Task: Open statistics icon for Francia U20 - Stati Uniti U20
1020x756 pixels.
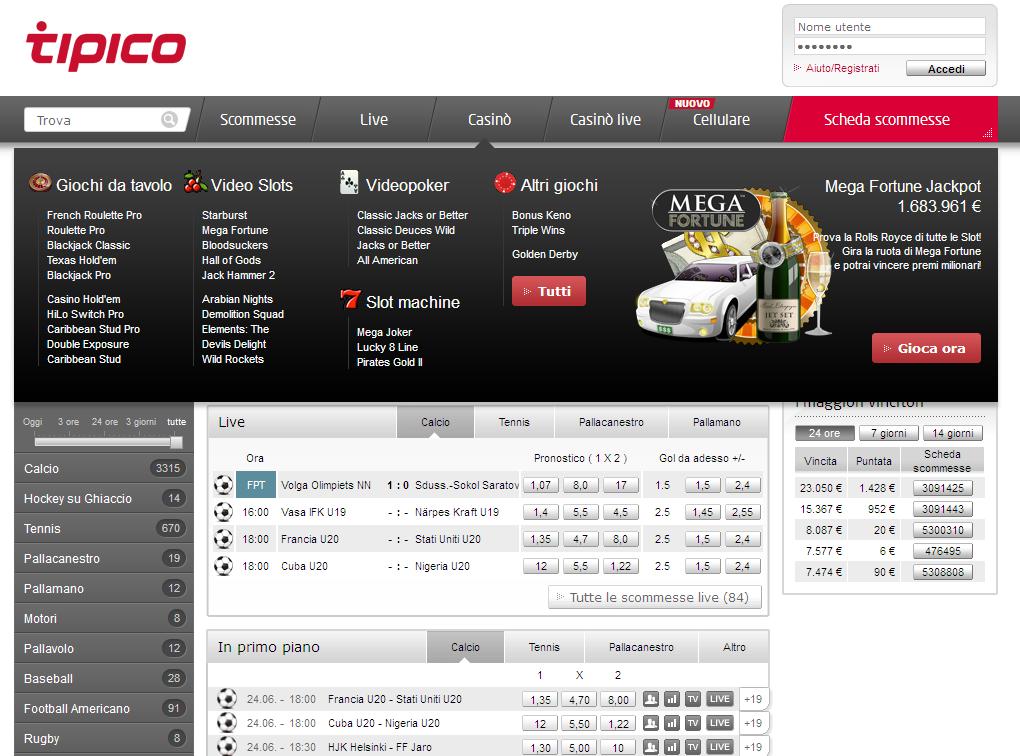Action: pyautogui.click(x=672, y=699)
